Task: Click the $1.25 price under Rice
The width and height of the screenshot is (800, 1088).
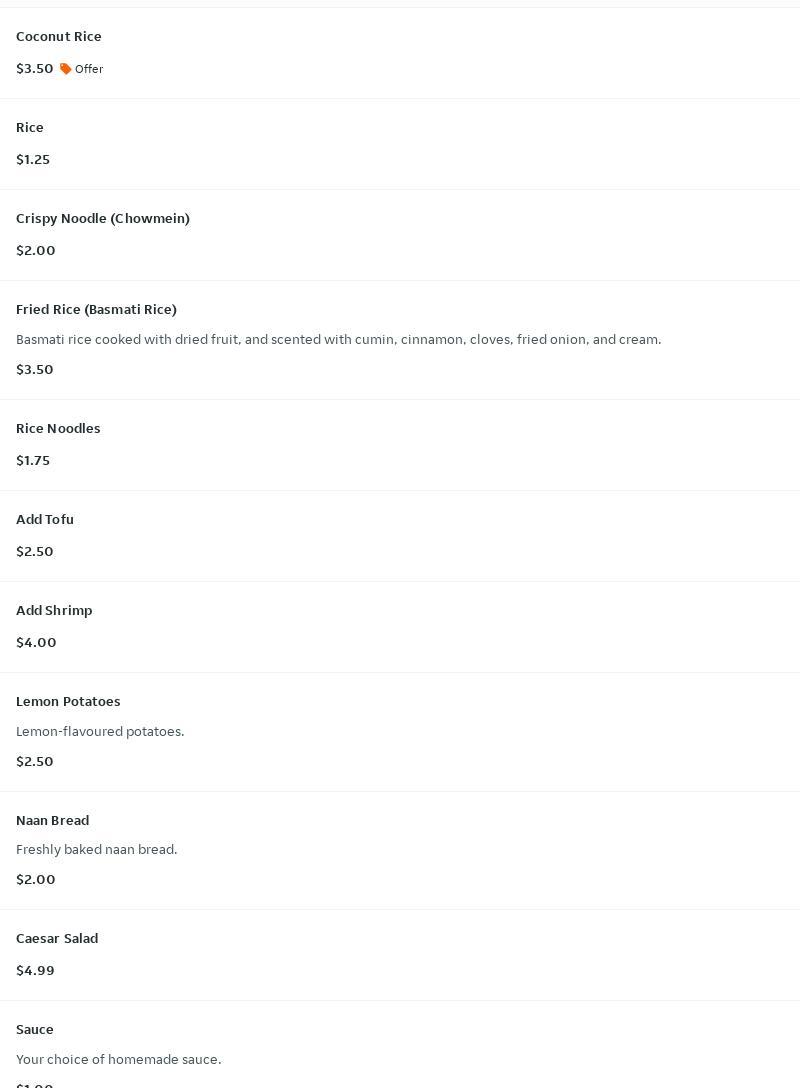Action: 33,160
